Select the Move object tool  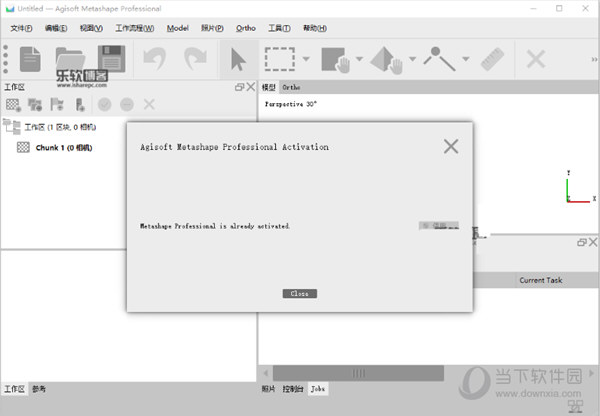point(386,60)
